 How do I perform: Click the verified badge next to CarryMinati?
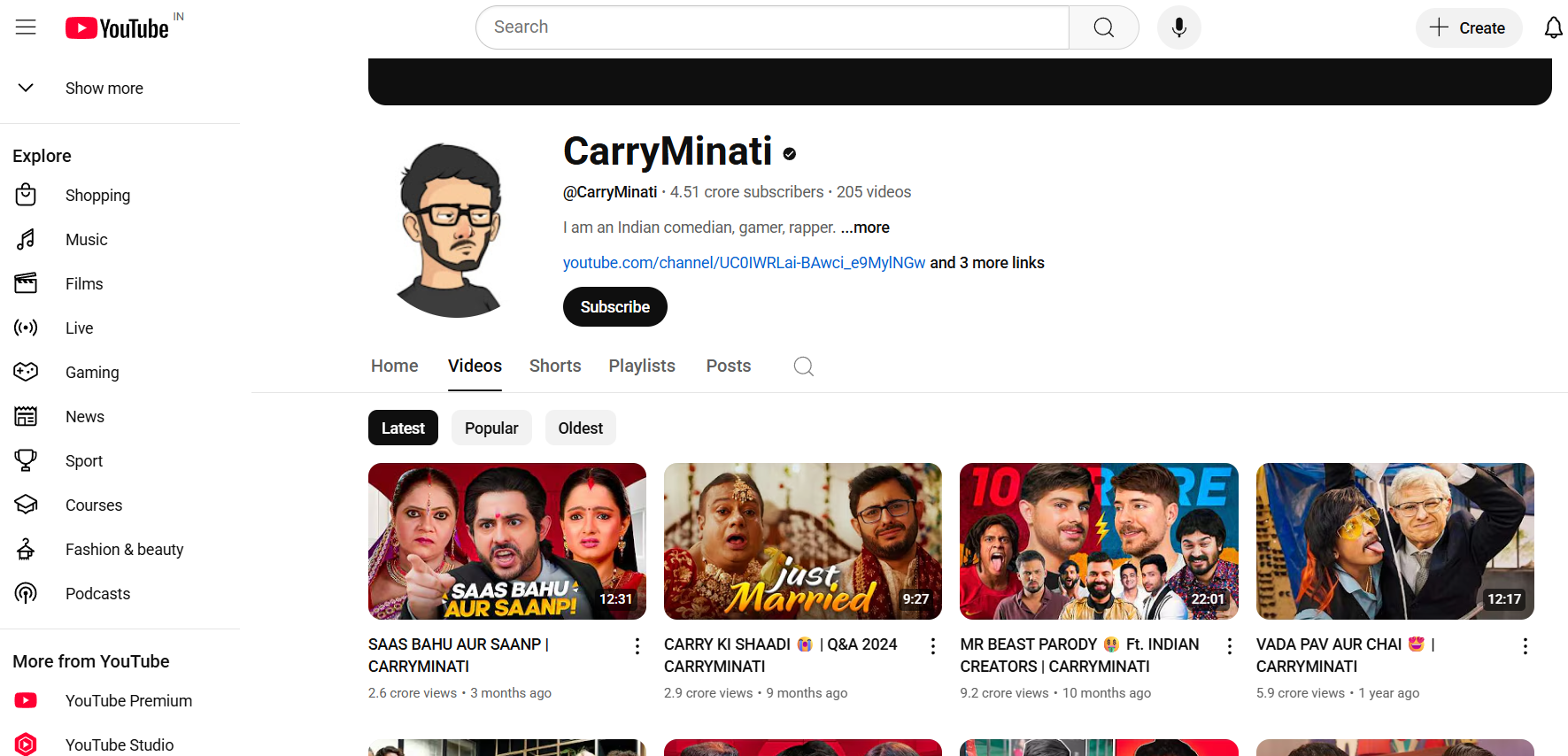(790, 154)
